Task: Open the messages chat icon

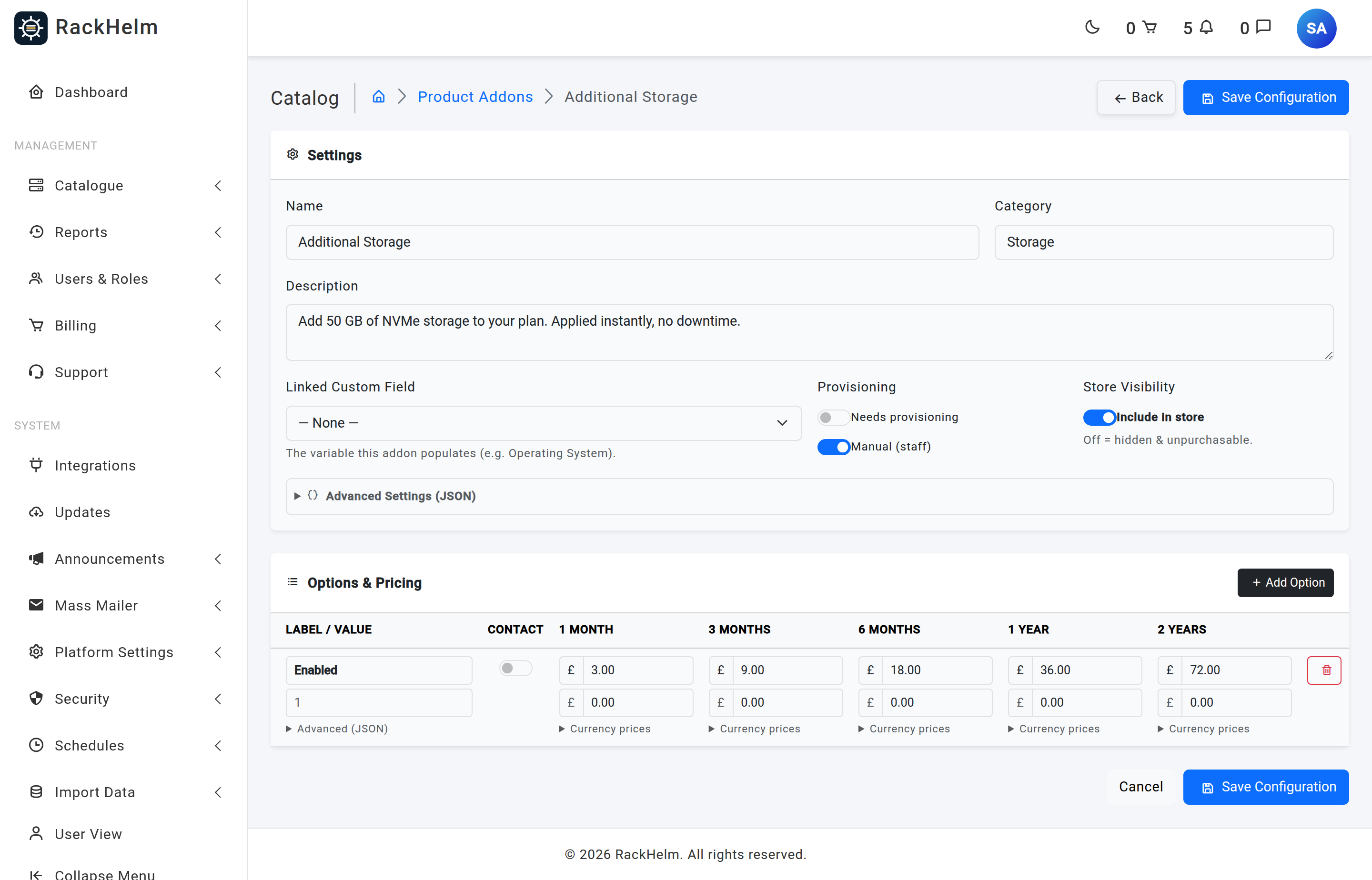Action: [1263, 28]
